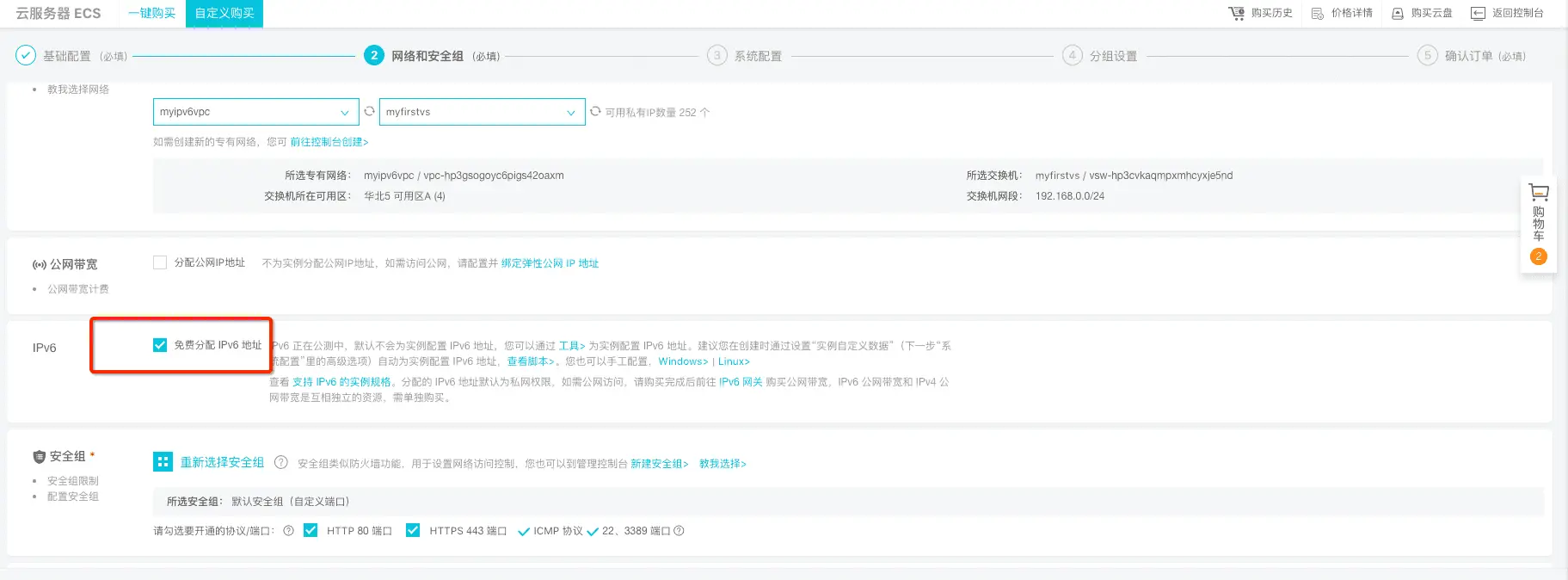Switch to 自定义购买 tab
Image resolution: width=1568 pixels, height=580 pixels.
224,13
